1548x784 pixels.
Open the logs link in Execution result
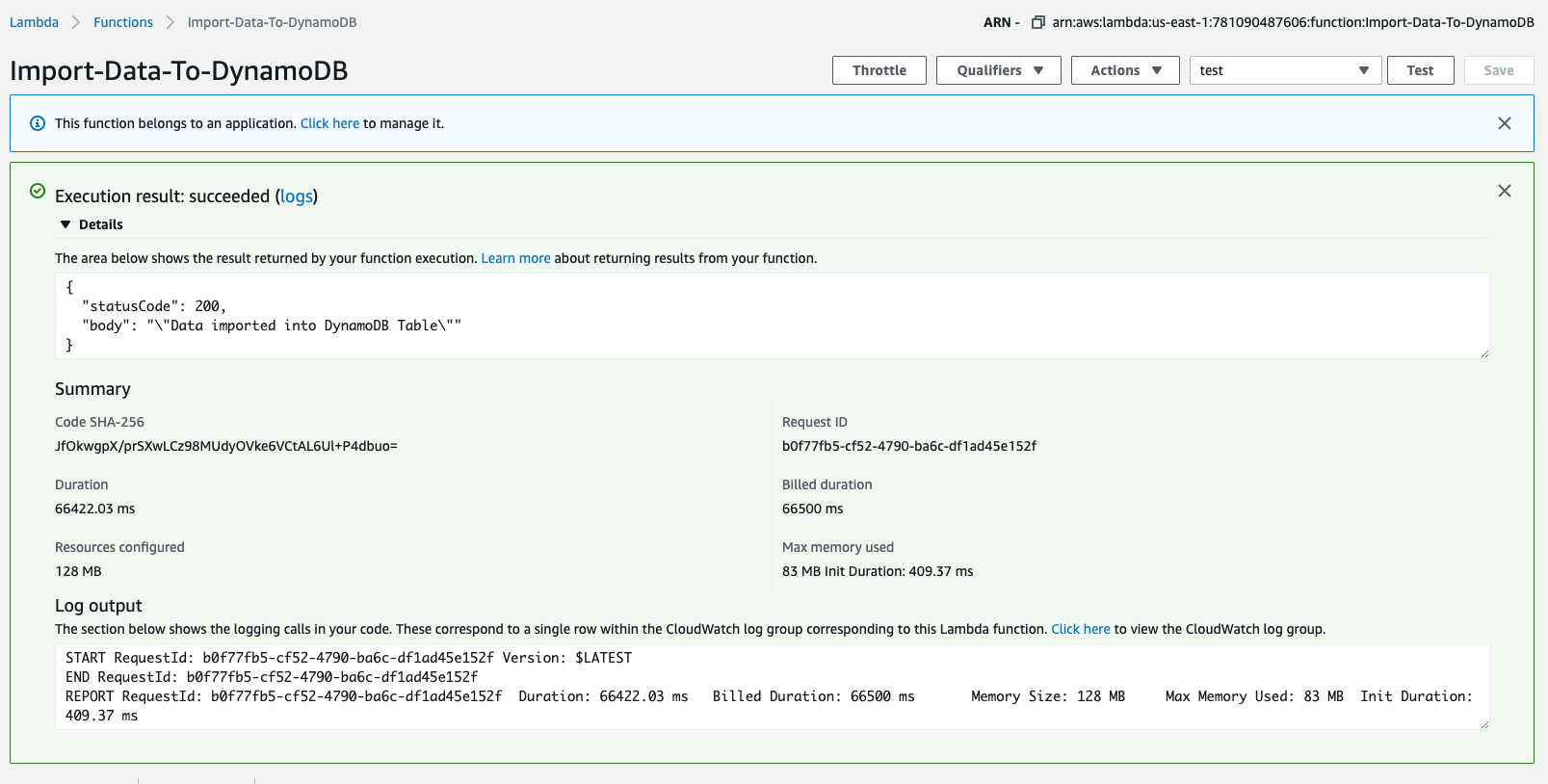pyautogui.click(x=297, y=196)
